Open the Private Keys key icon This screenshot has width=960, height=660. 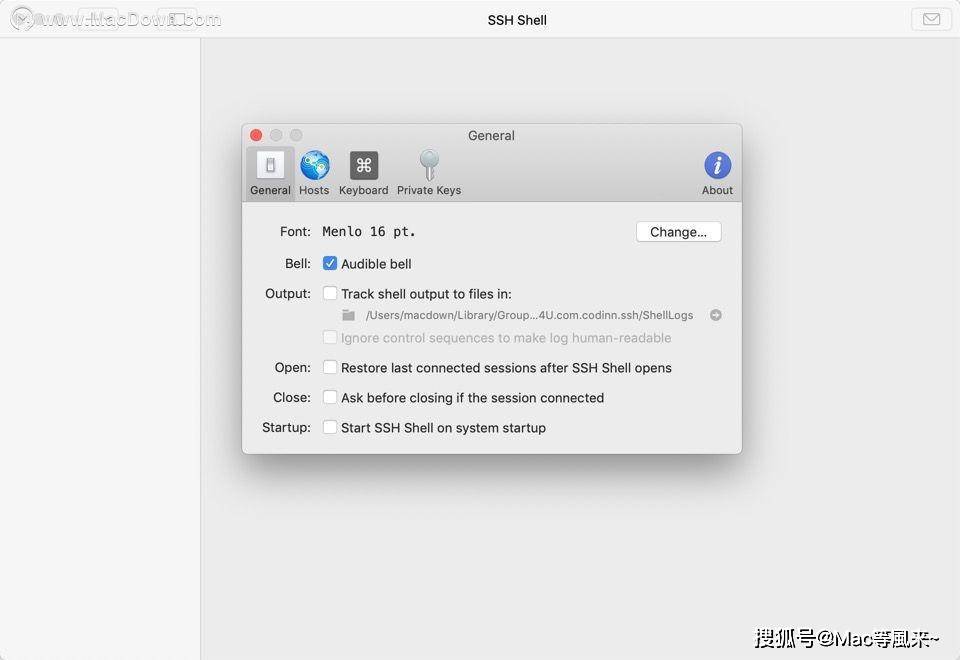pyautogui.click(x=429, y=165)
